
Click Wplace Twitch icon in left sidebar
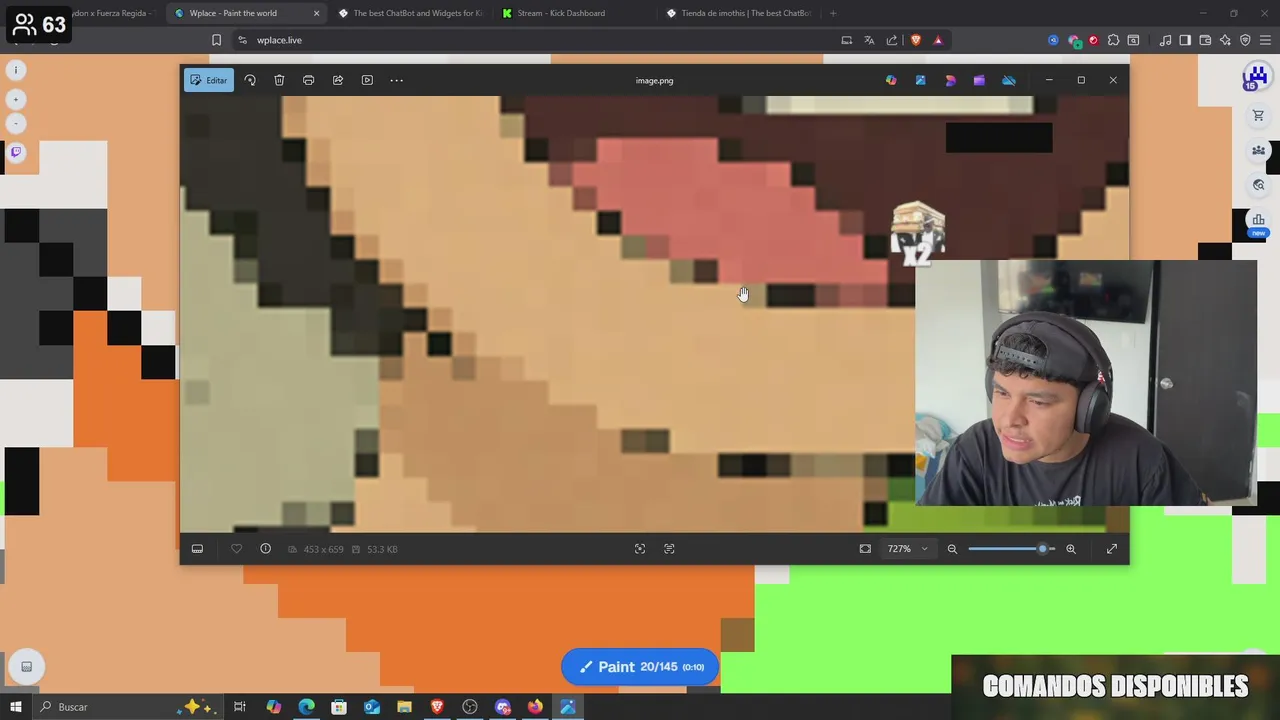coord(16,152)
